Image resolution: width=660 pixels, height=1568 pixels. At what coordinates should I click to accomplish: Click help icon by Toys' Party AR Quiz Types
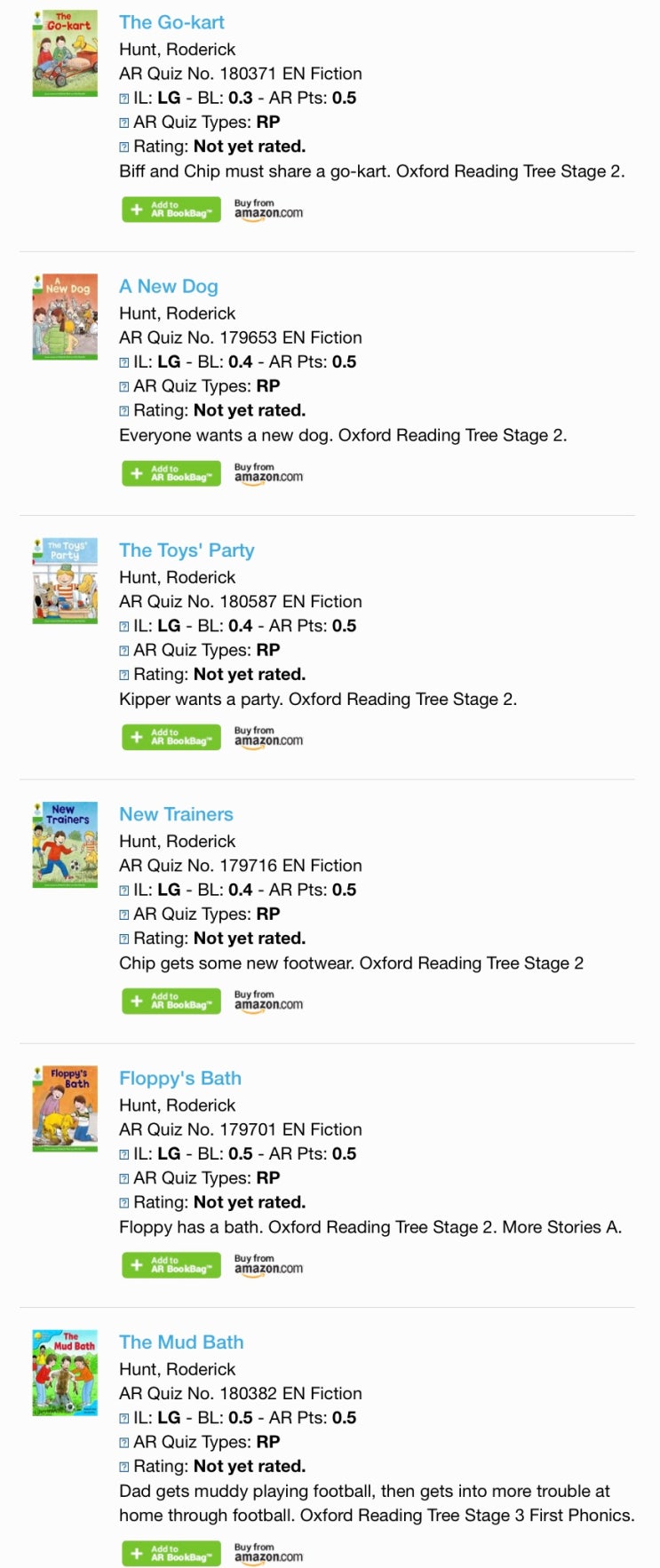pos(124,651)
